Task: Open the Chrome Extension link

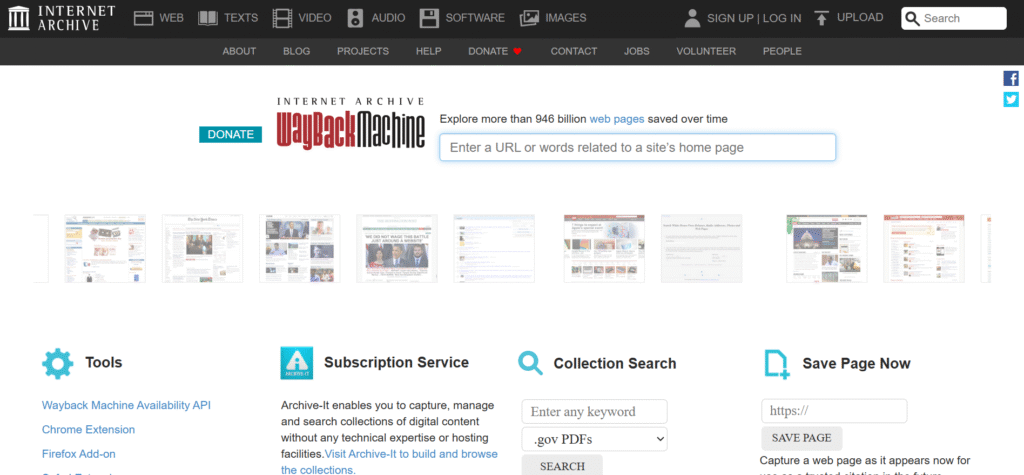Action: pos(88,429)
